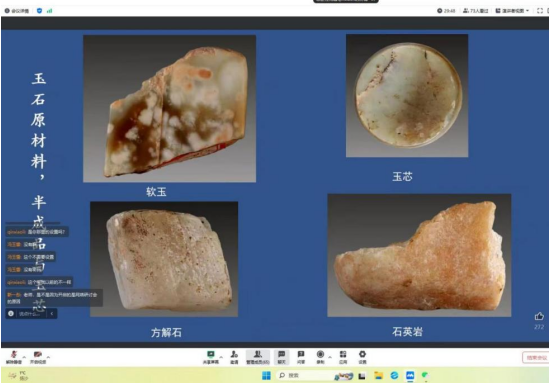The width and height of the screenshot is (549, 383).
Task: Open the Invite participants button
Action: click(x=234, y=357)
